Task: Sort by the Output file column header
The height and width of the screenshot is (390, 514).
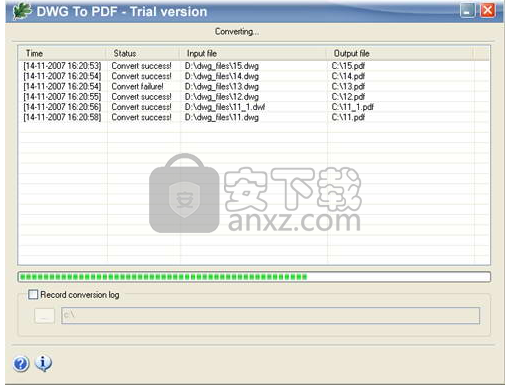Action: (x=399, y=53)
